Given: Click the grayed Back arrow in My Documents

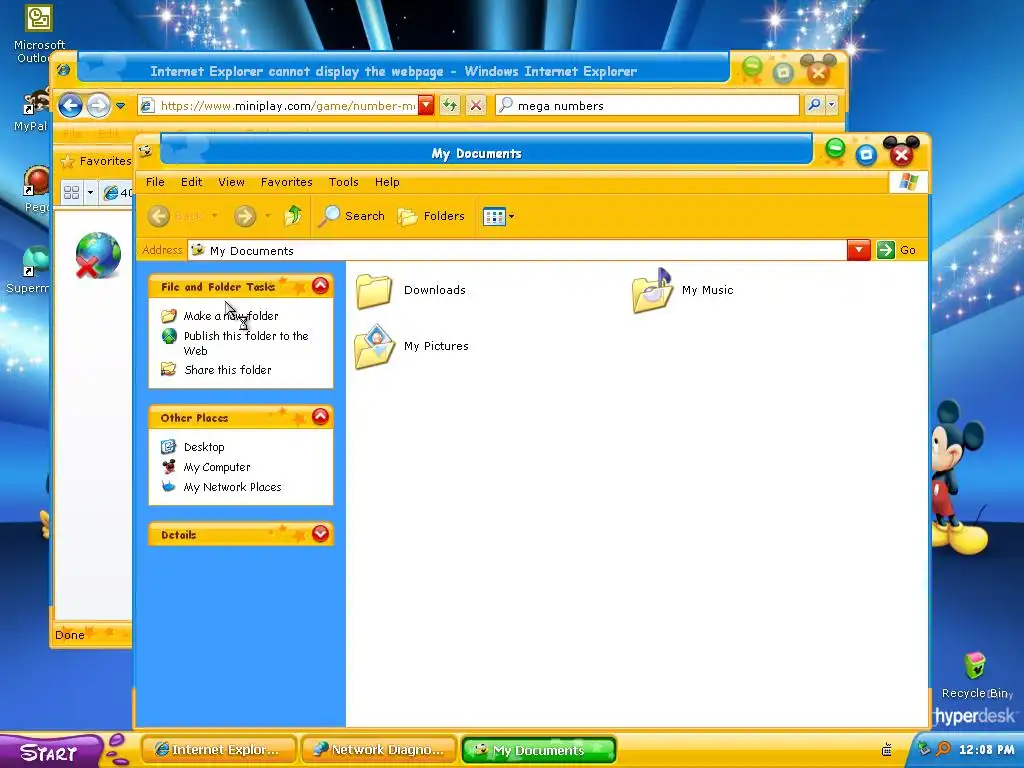Looking at the screenshot, I should [x=159, y=216].
